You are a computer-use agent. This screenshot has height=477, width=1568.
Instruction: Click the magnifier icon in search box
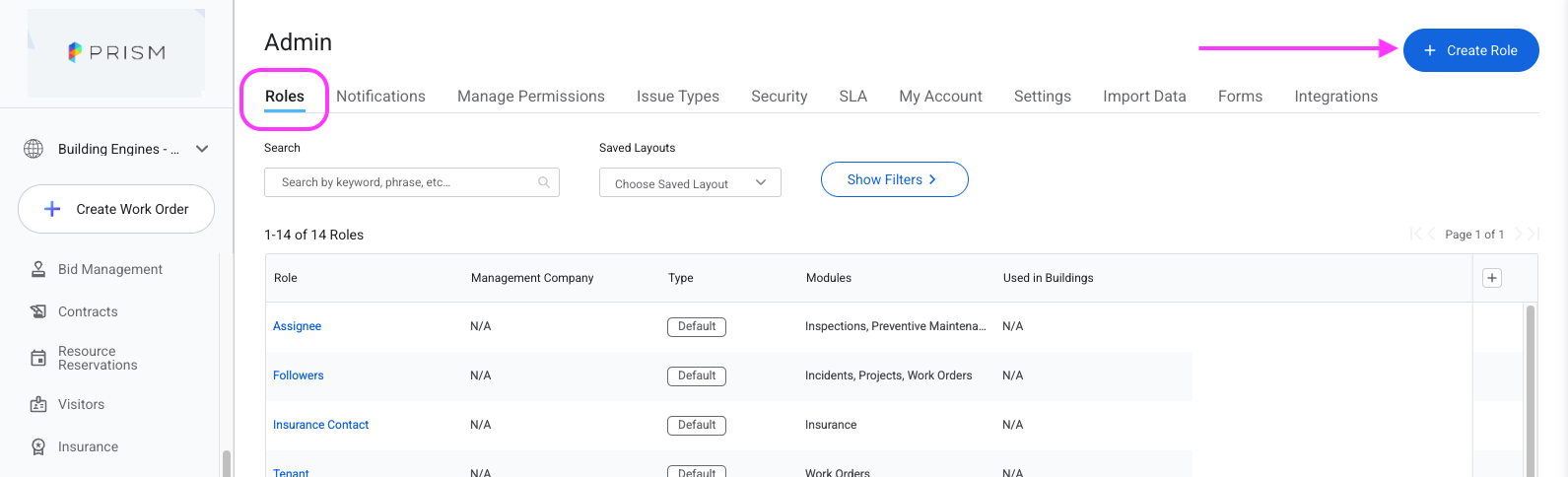point(544,182)
